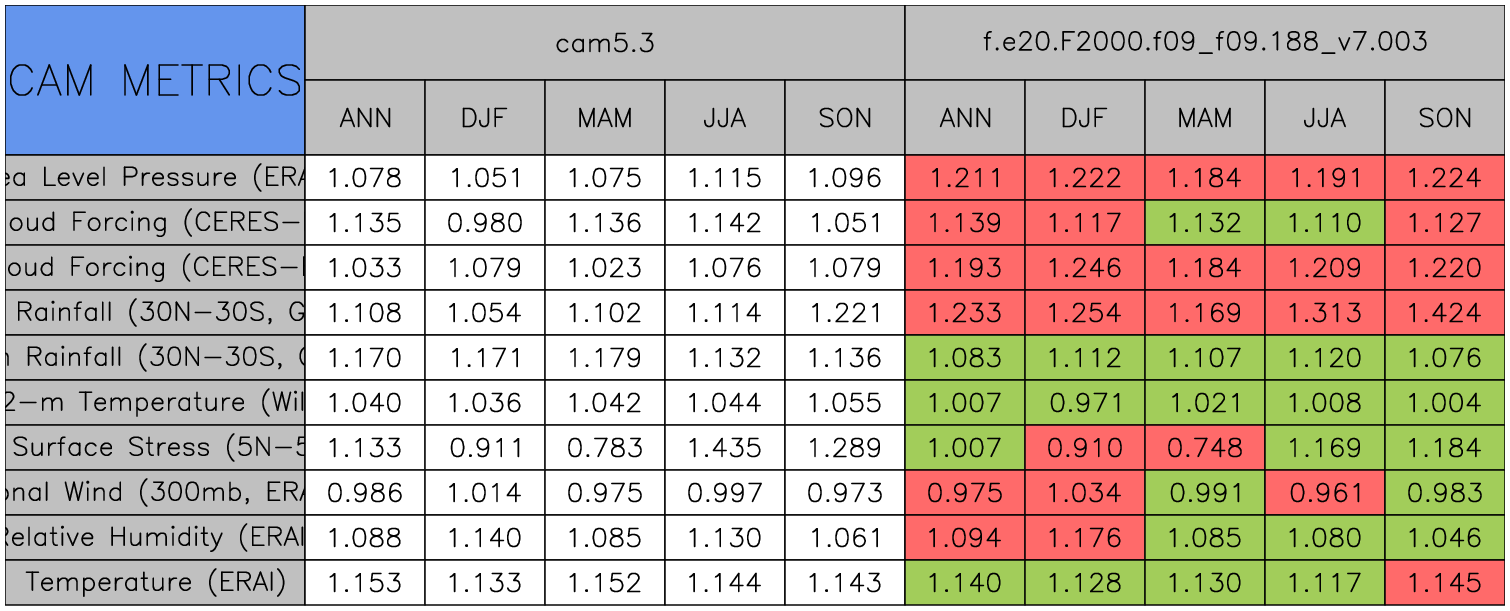The height and width of the screenshot is (611, 1510).
Task: Select the green cell showing 1.083
Action: pyautogui.click(x=965, y=358)
